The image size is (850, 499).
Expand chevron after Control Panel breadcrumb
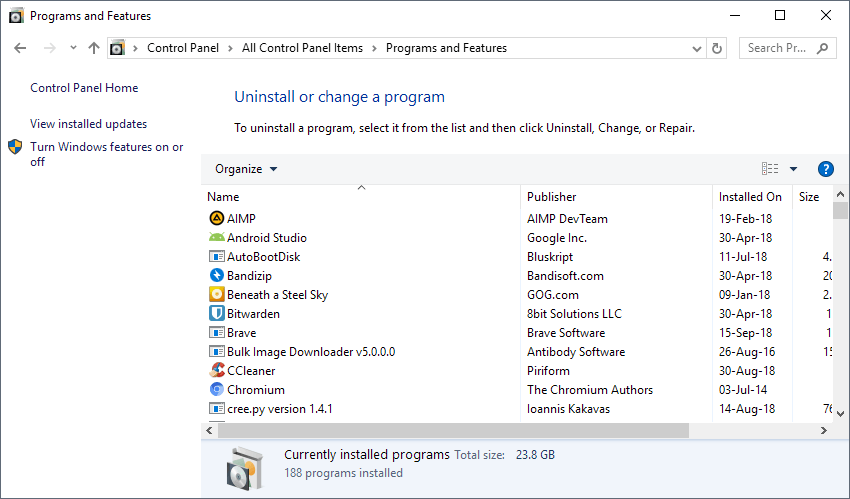[230, 48]
